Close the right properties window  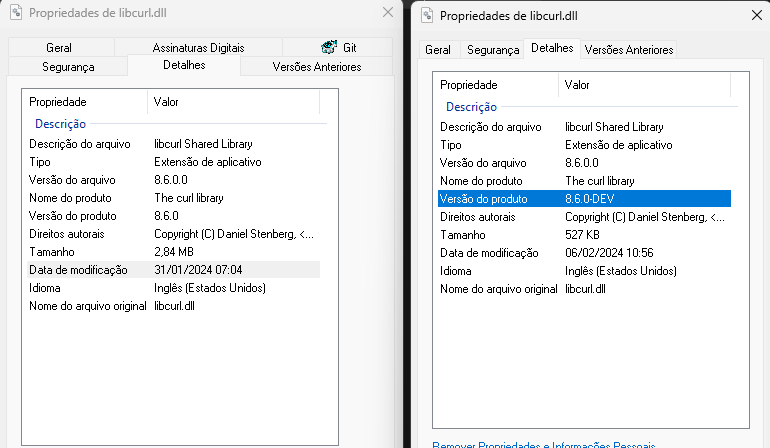757,15
